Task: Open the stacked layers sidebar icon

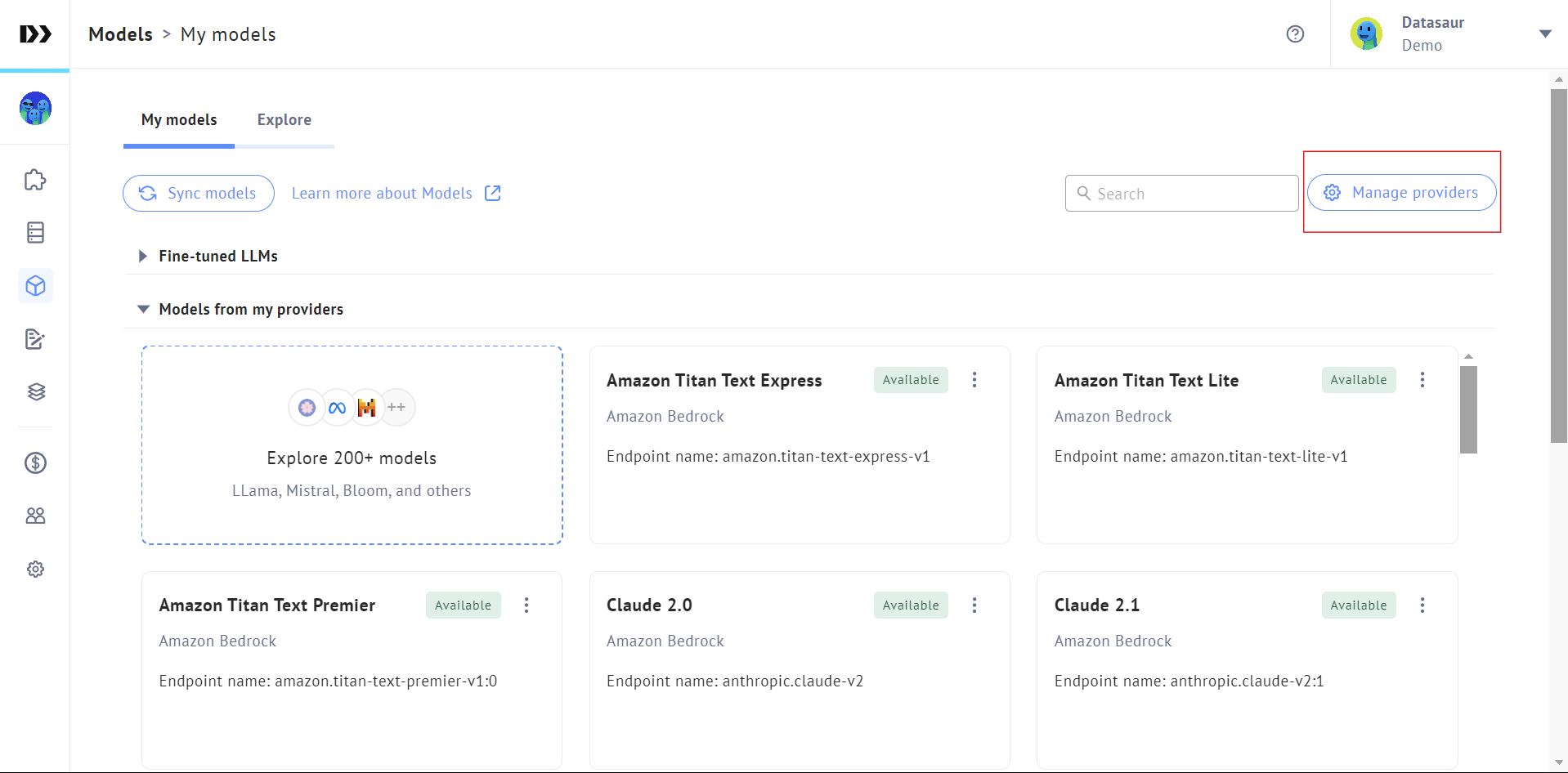Action: pyautogui.click(x=35, y=392)
